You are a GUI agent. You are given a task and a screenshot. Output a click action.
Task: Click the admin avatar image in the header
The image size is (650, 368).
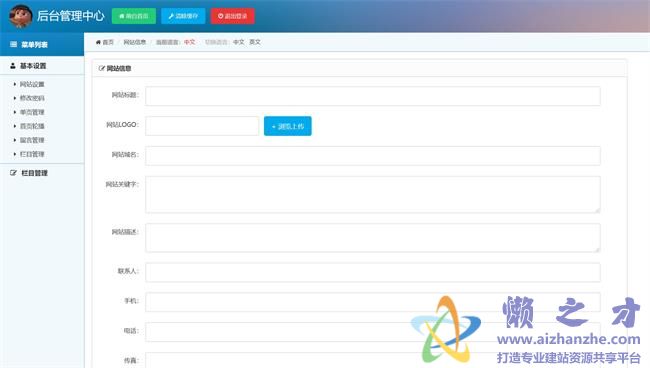pos(20,16)
